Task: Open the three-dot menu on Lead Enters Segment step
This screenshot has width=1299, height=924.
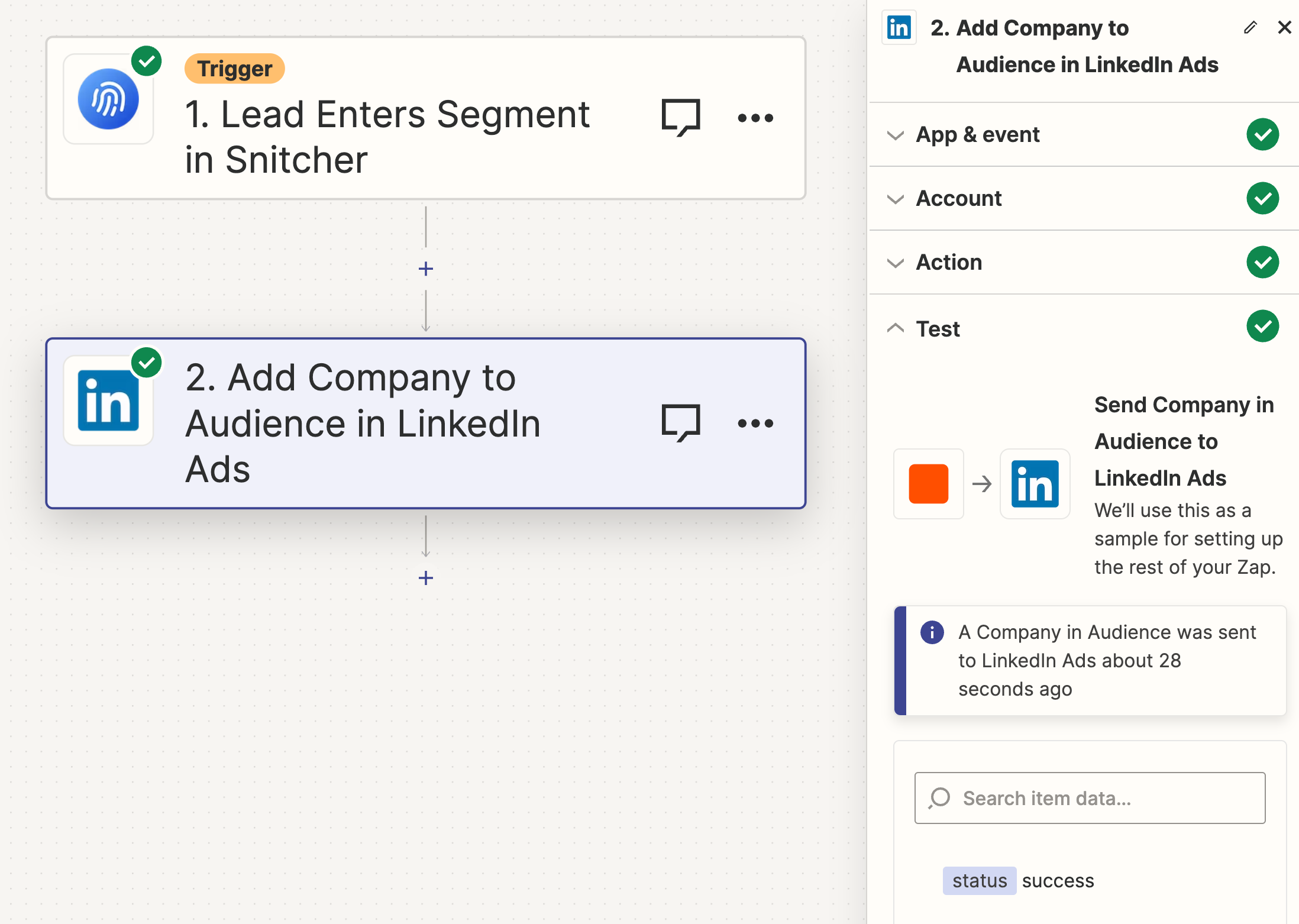Action: [x=755, y=118]
